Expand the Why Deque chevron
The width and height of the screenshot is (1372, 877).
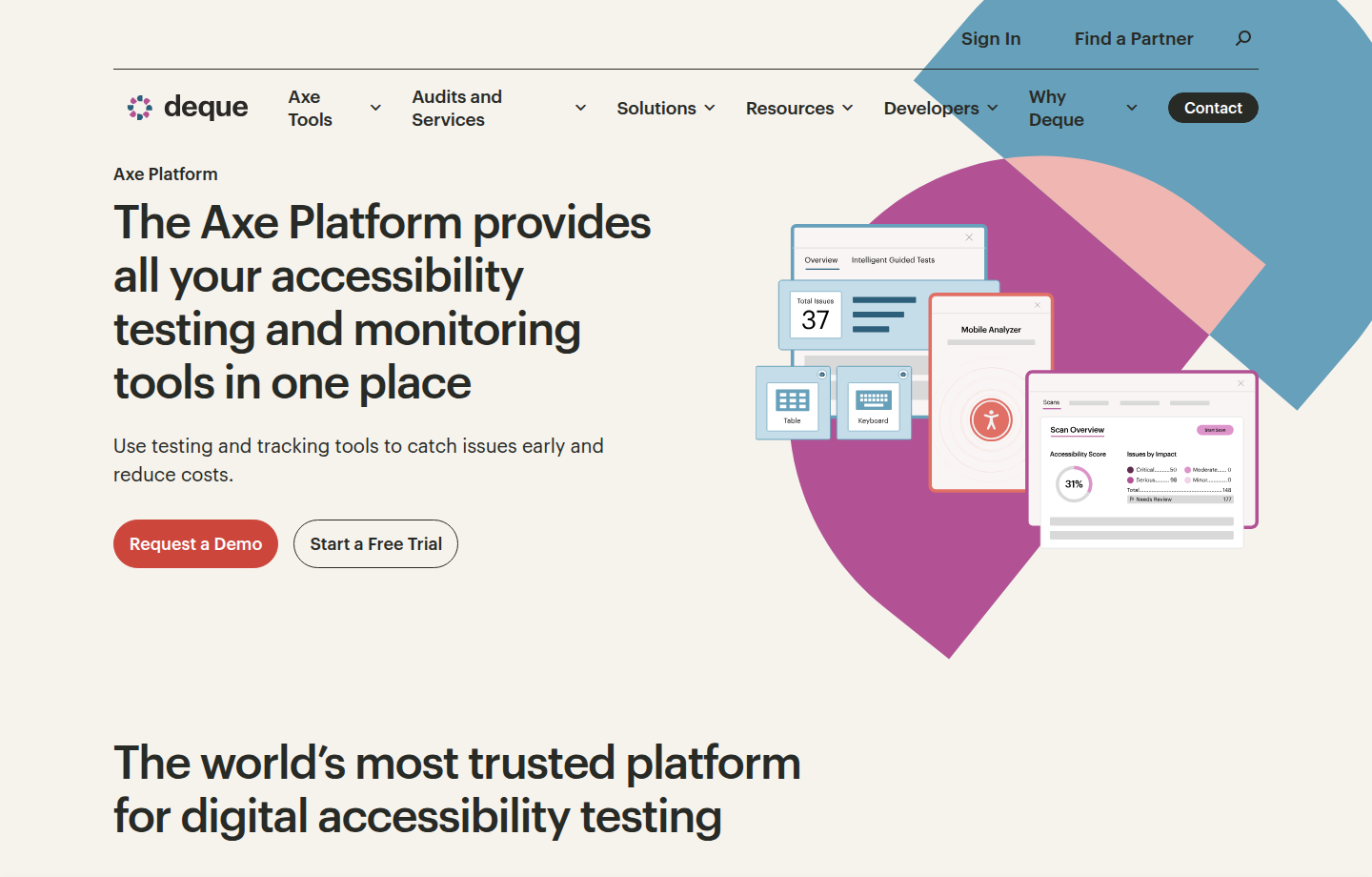[1132, 108]
